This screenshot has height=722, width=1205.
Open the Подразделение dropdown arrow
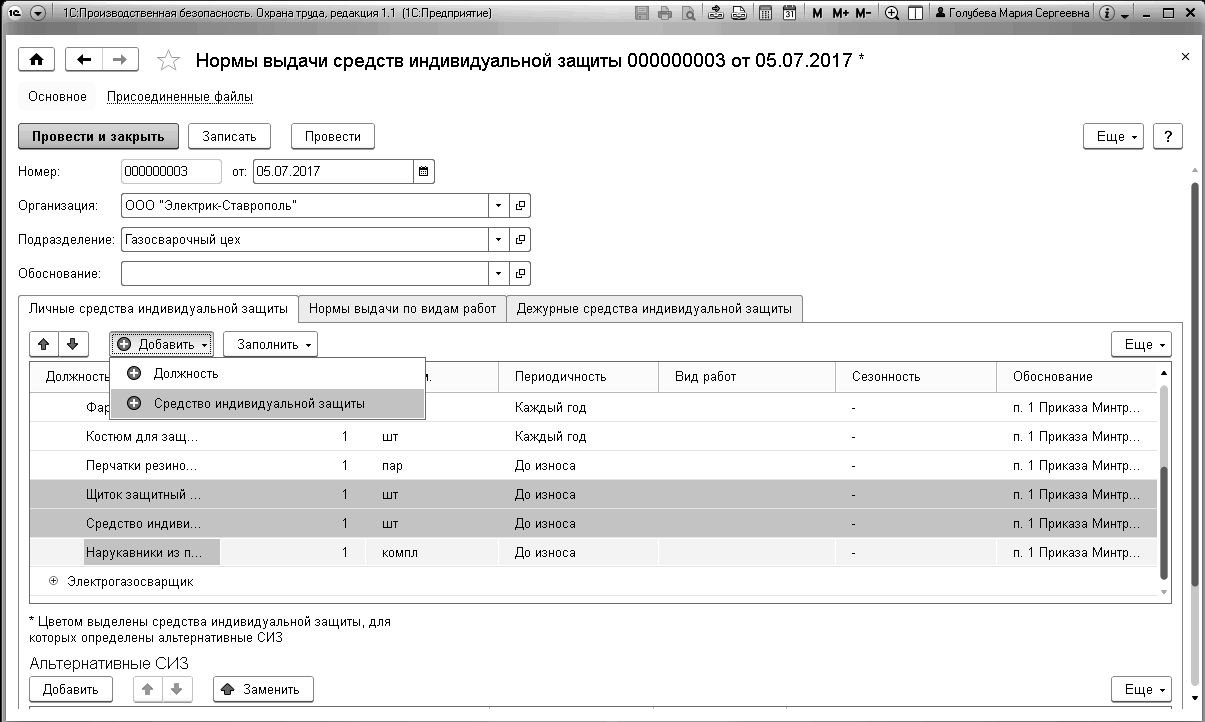tap(499, 239)
